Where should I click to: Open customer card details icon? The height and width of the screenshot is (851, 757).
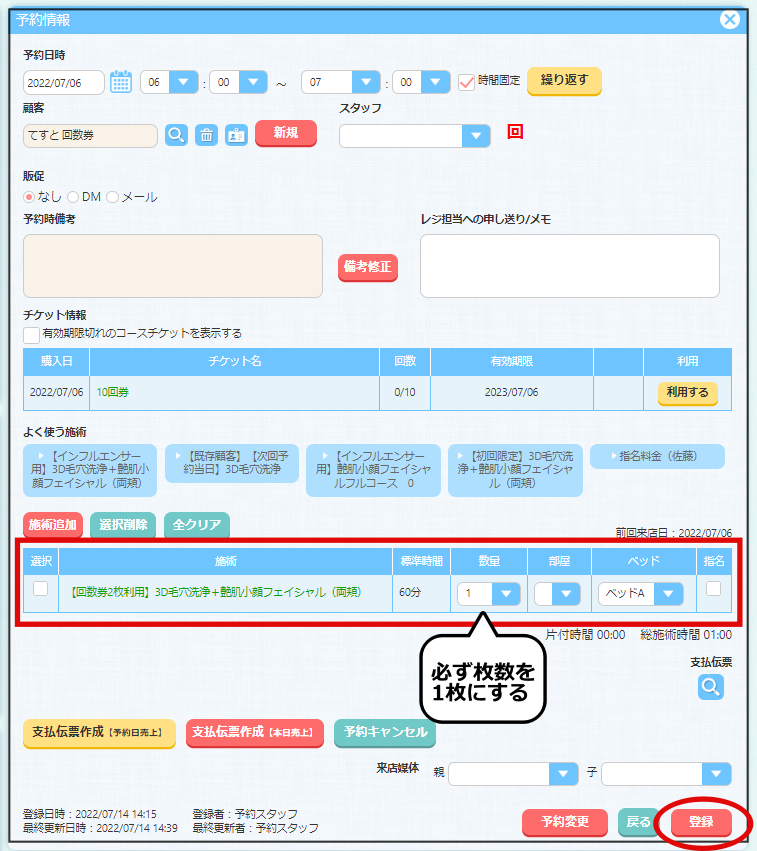[x=236, y=136]
